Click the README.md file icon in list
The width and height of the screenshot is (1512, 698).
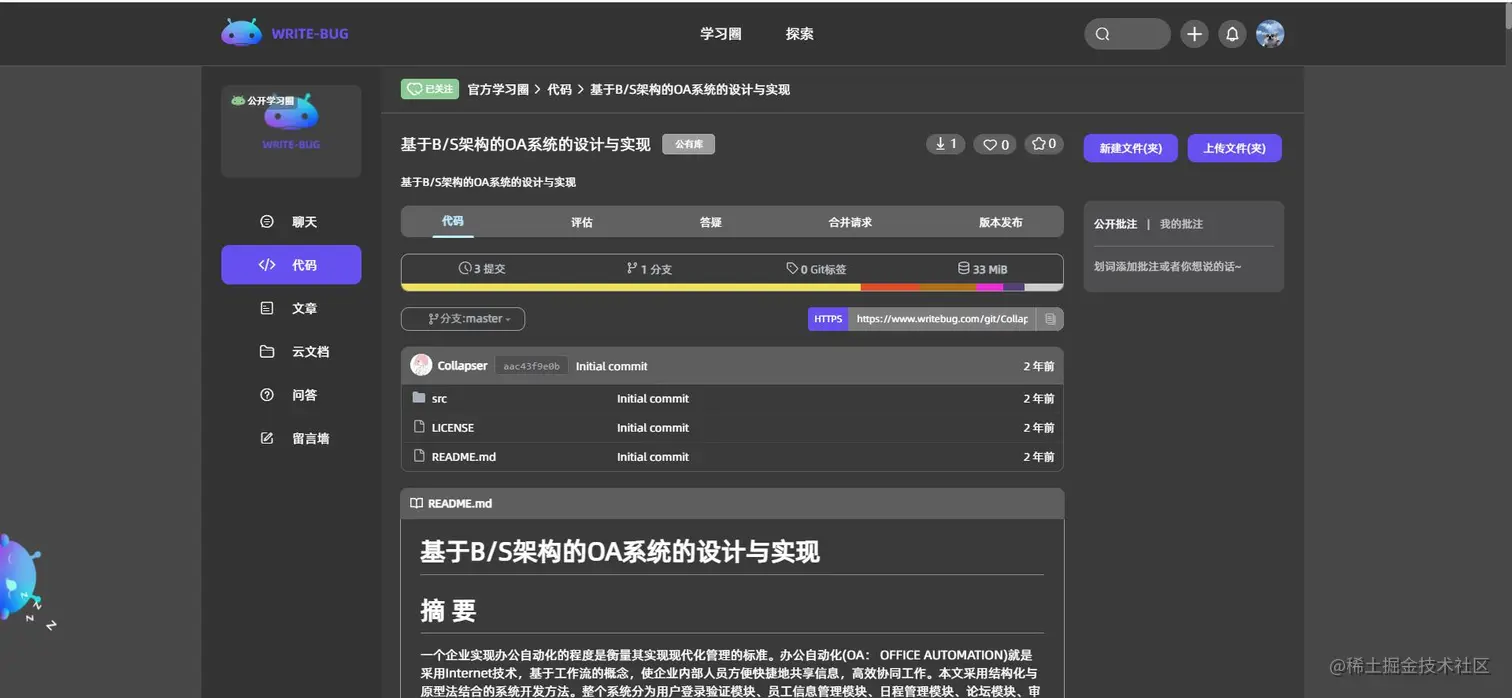[419, 456]
